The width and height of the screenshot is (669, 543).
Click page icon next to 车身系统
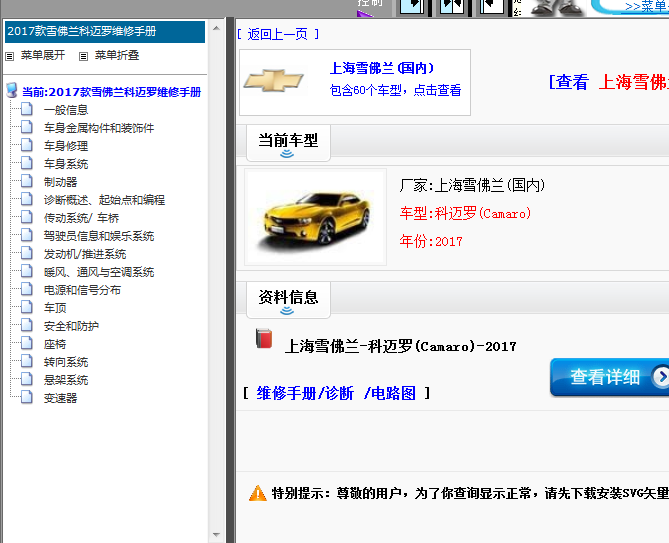tap(26, 163)
